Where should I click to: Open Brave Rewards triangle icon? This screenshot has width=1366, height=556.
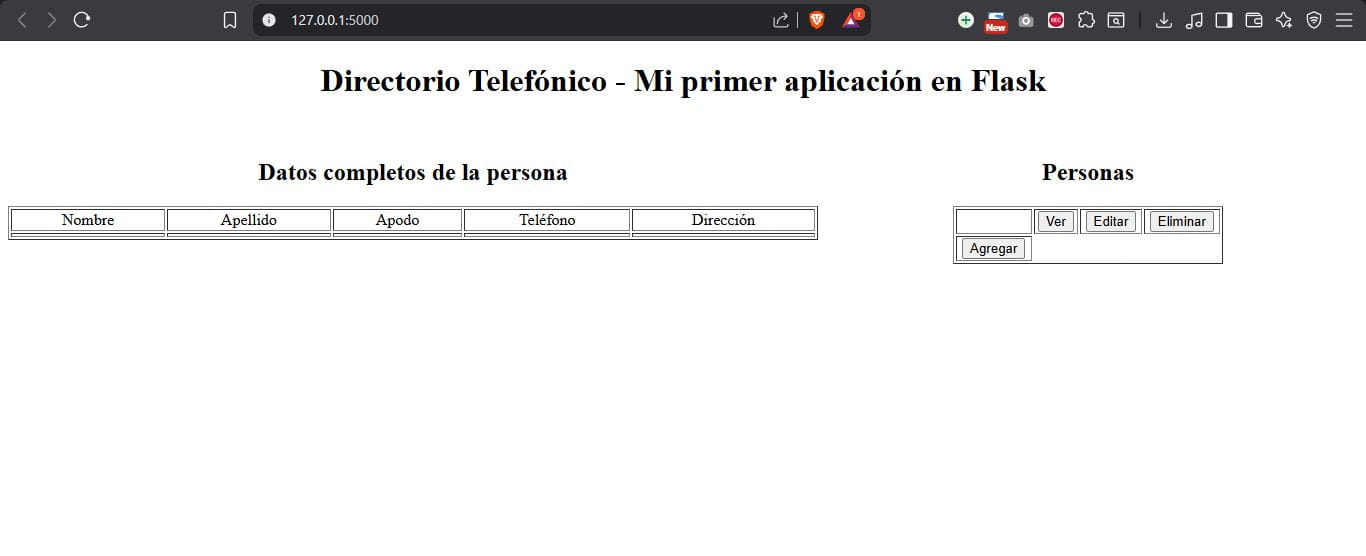[851, 20]
